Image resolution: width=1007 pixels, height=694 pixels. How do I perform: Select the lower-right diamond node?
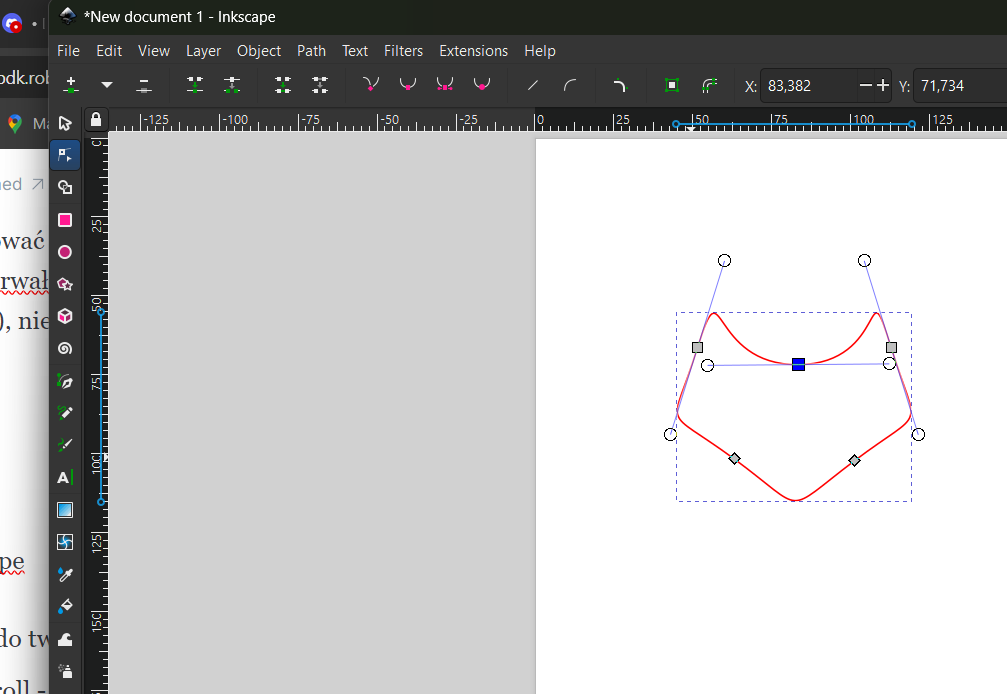pyautogui.click(x=854, y=460)
